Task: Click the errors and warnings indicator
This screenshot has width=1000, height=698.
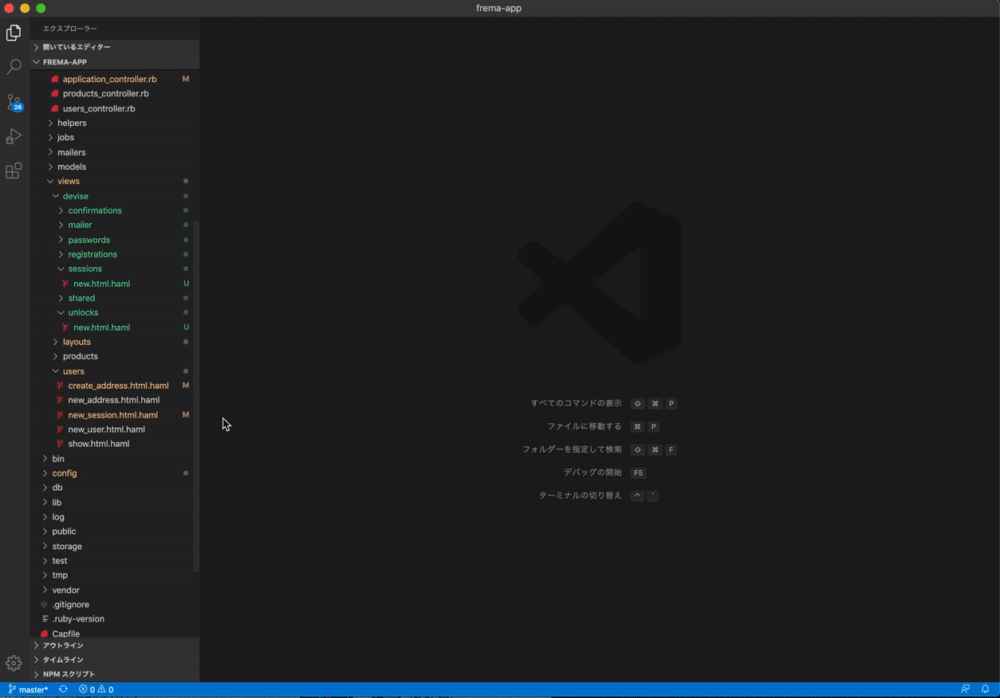Action: 95,689
